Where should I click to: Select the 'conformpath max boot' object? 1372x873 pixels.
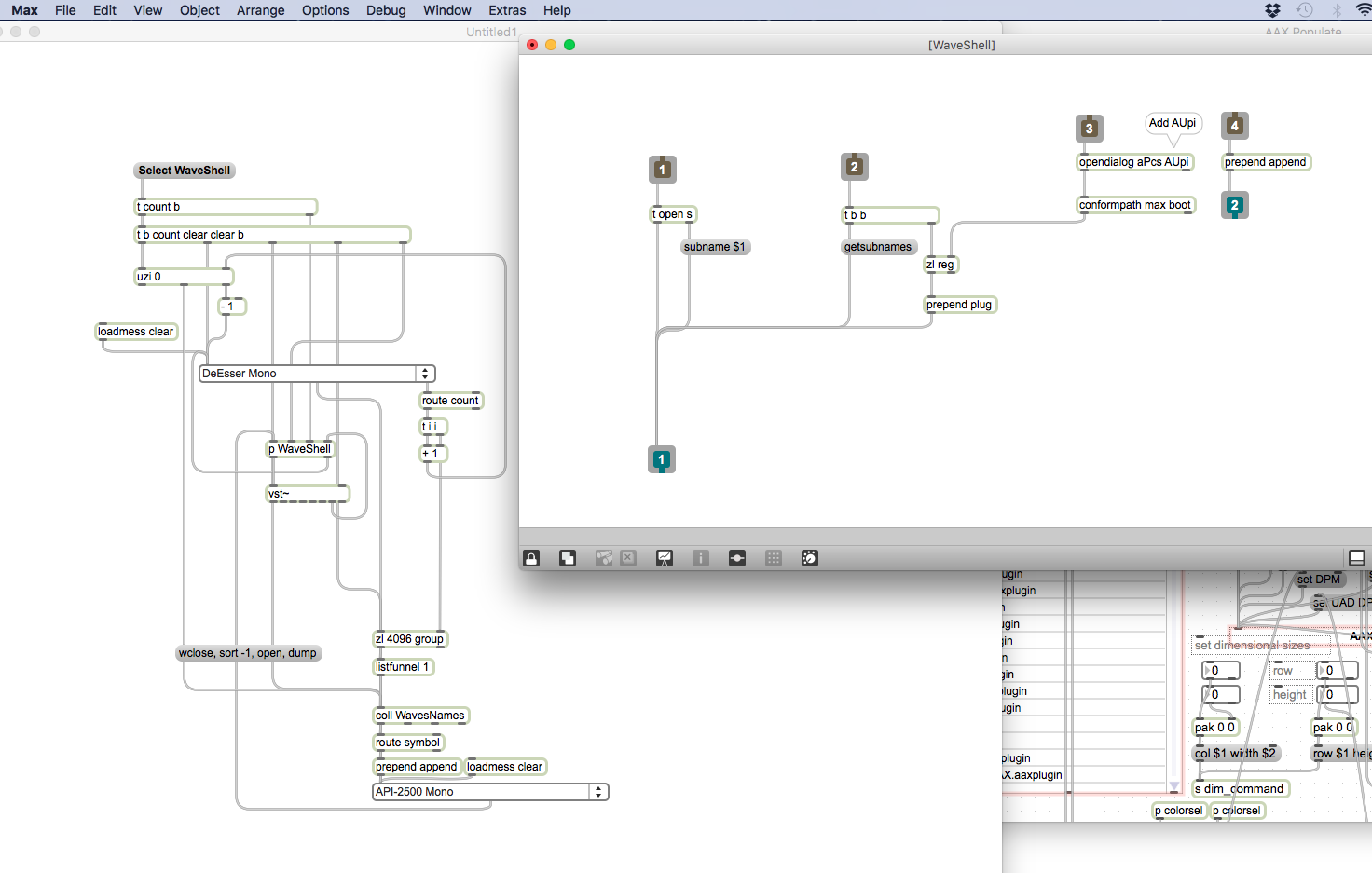[x=1135, y=205]
